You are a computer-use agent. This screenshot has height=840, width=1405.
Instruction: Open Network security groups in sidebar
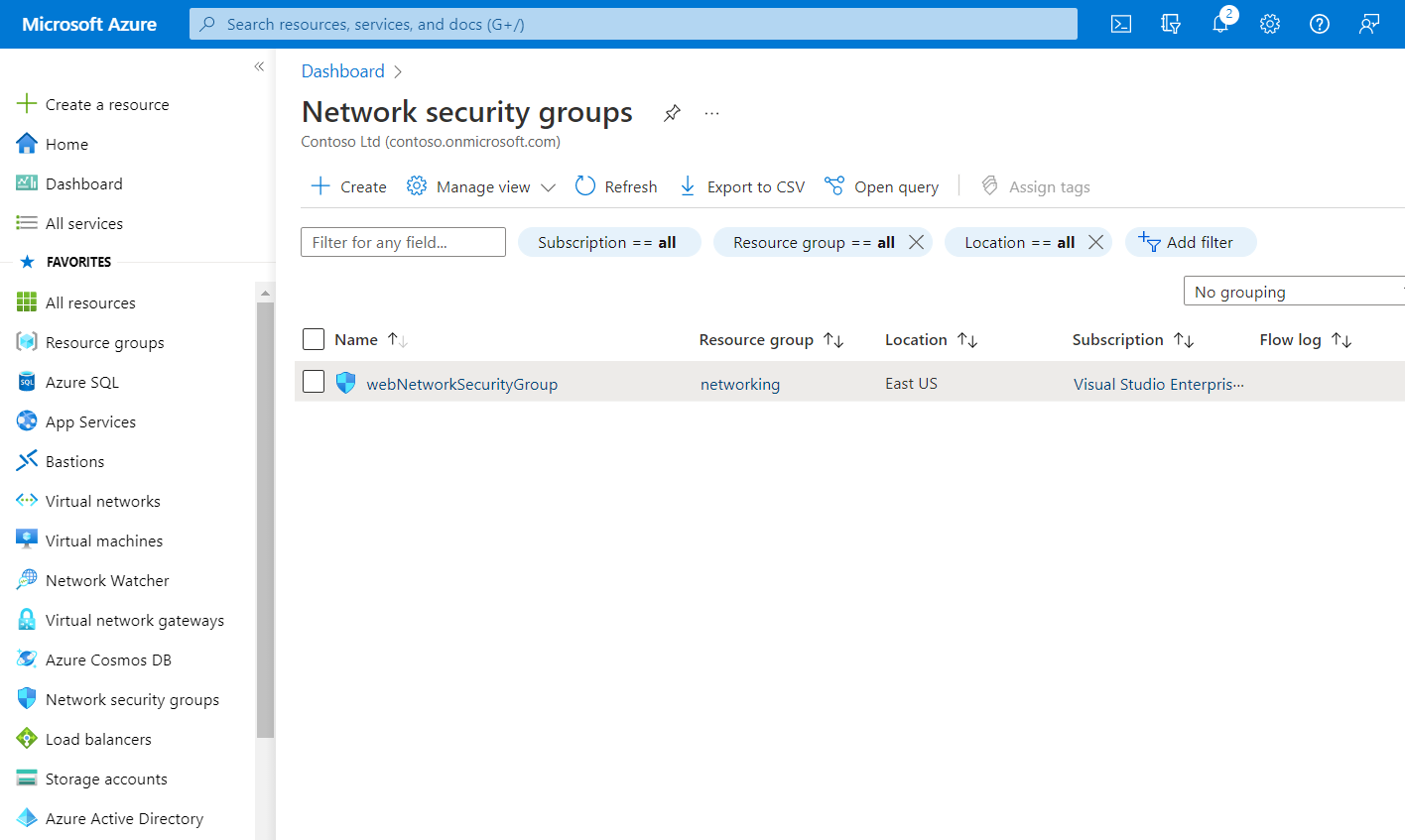point(132,699)
